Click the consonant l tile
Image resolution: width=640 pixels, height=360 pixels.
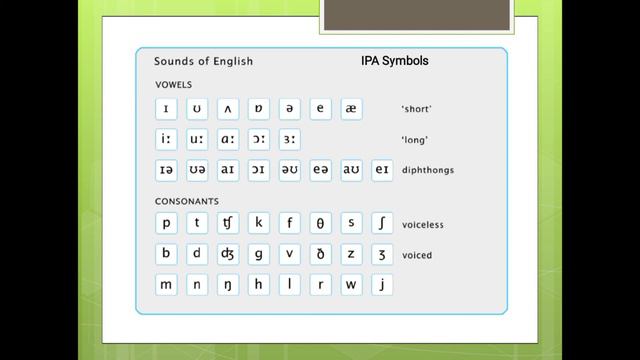pyautogui.click(x=290, y=284)
